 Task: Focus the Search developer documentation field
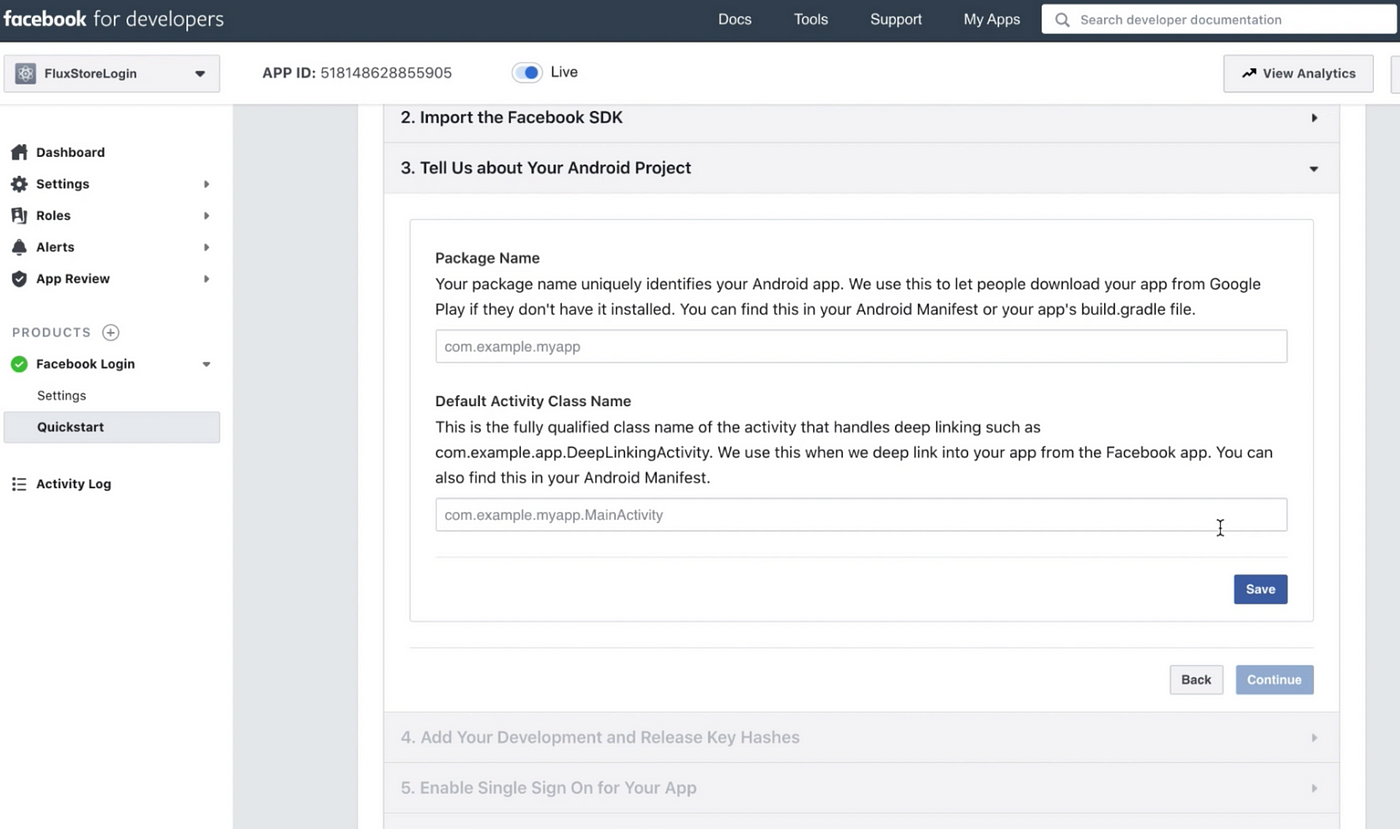click(1220, 20)
